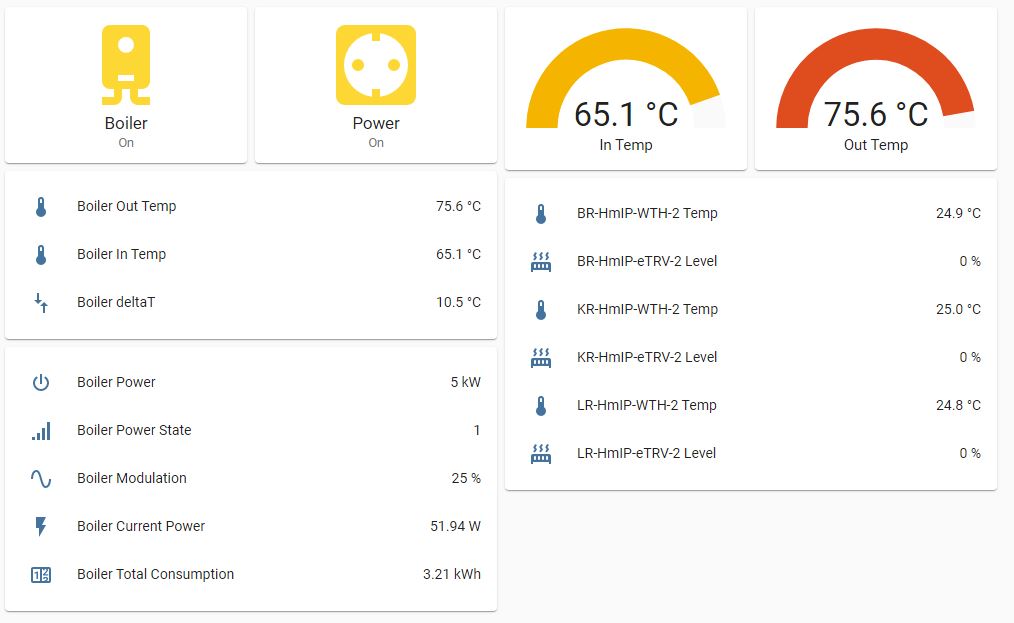Viewport: 1014px width, 623px height.
Task: Select the LR-HmIP-WTH-2 Temp label
Action: 647,406
